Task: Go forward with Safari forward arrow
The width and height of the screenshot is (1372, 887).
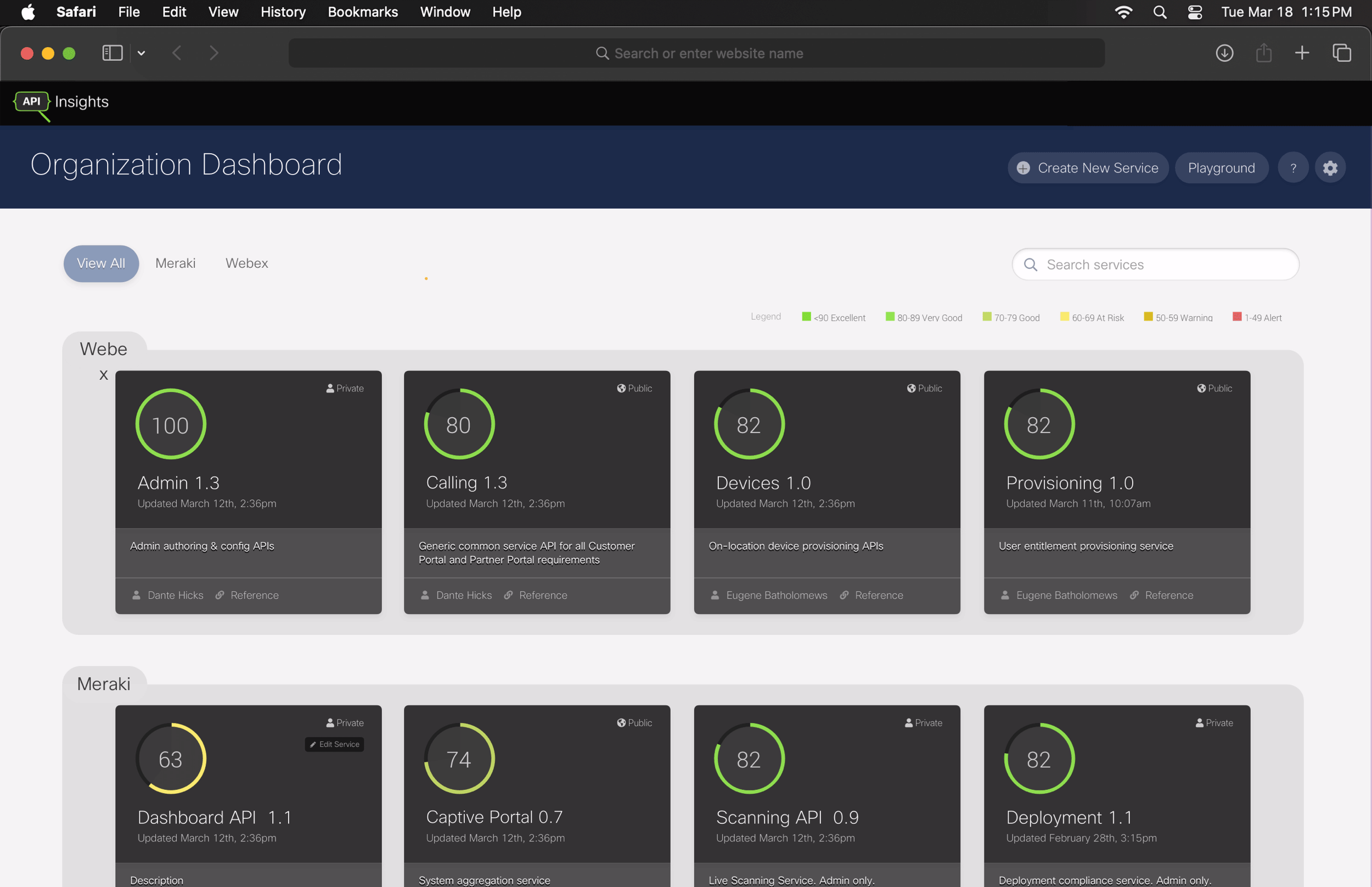Action: click(x=213, y=53)
